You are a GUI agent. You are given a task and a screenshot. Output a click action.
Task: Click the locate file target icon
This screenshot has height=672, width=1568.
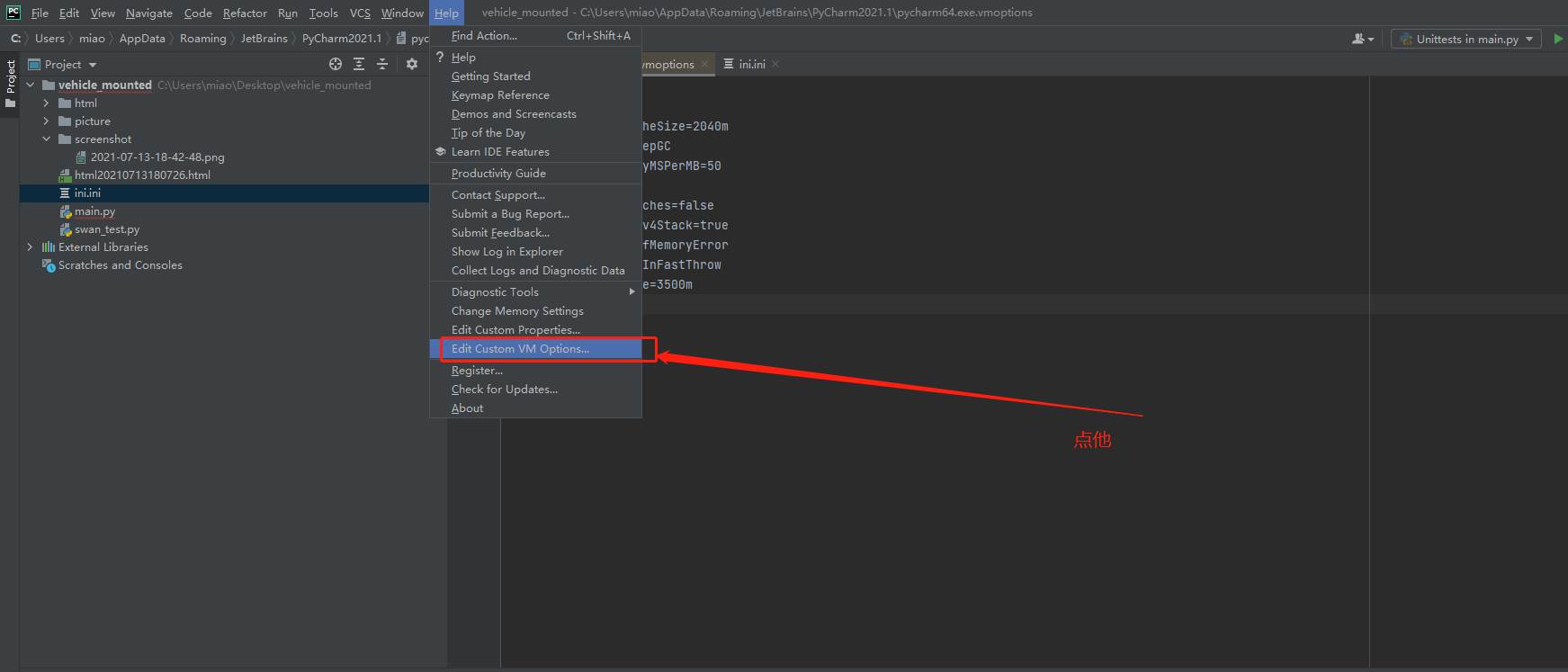pyautogui.click(x=336, y=64)
